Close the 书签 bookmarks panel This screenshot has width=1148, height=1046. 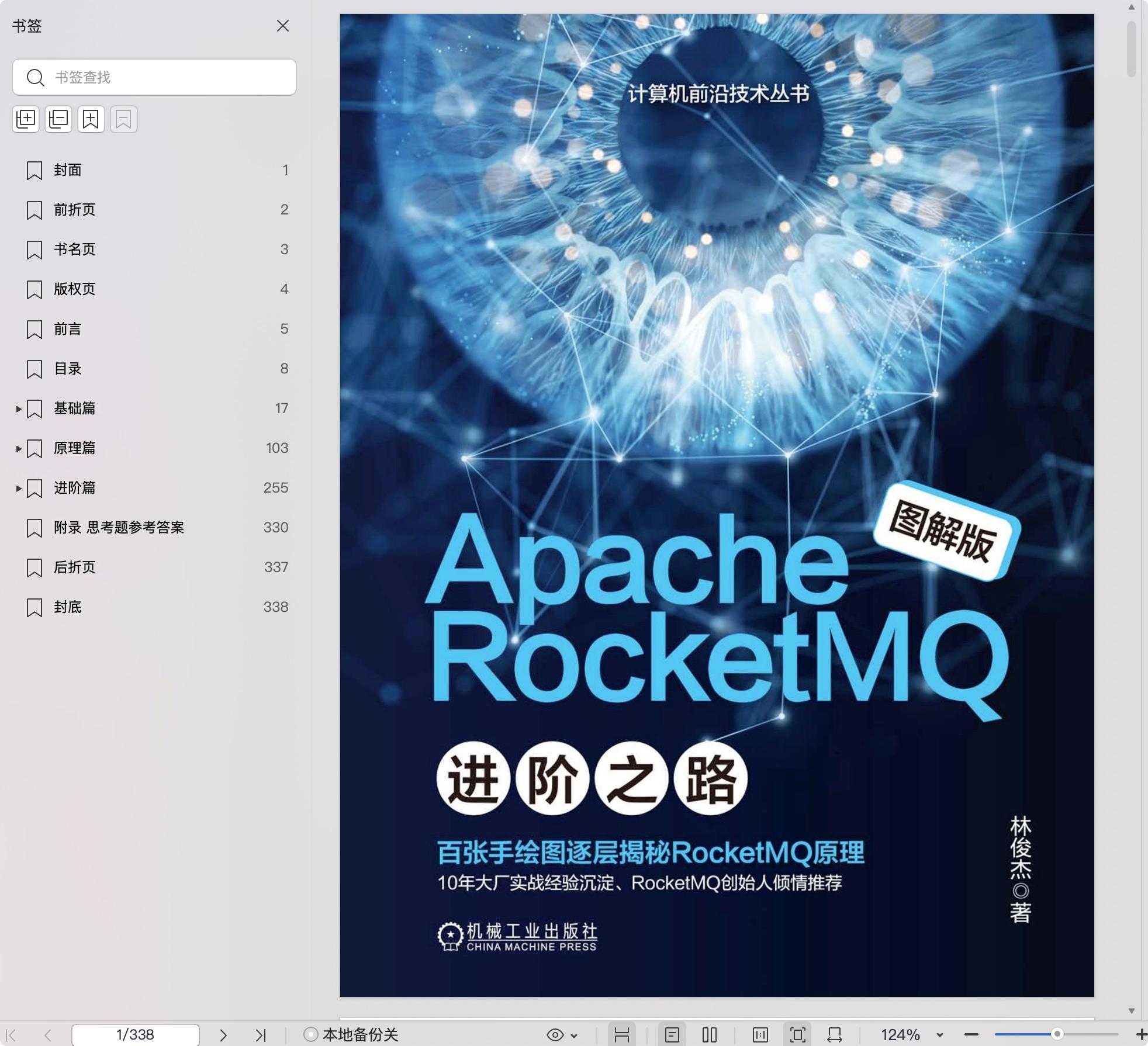[283, 26]
